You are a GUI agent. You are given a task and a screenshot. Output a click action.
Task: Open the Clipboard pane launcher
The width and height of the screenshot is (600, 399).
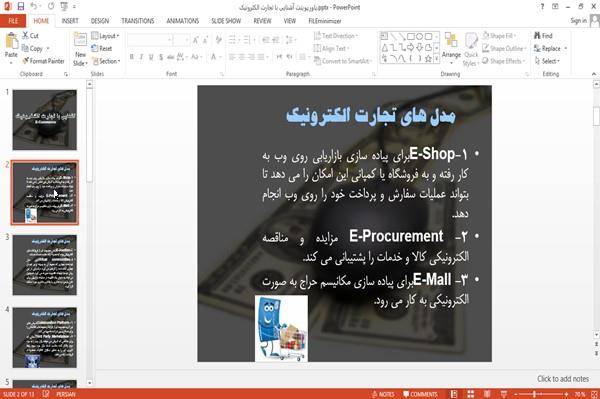(66, 74)
